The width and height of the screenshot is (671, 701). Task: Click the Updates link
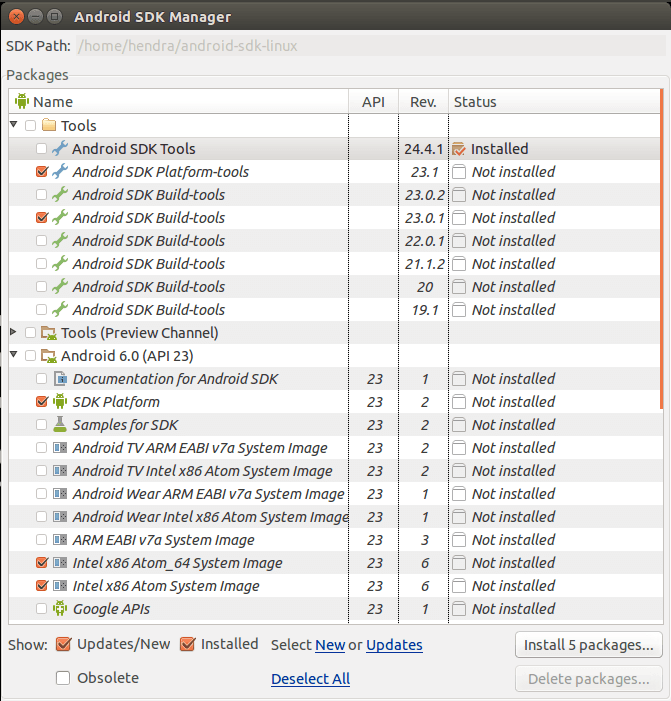click(394, 645)
